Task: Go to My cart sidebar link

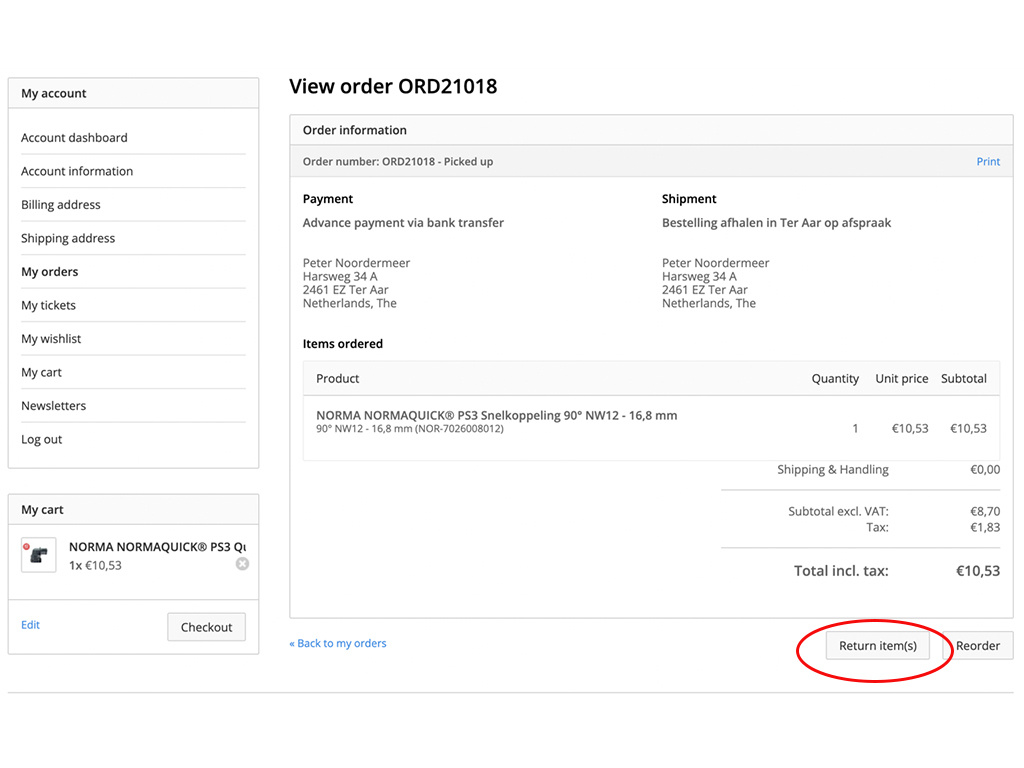Action: pyautogui.click(x=41, y=372)
